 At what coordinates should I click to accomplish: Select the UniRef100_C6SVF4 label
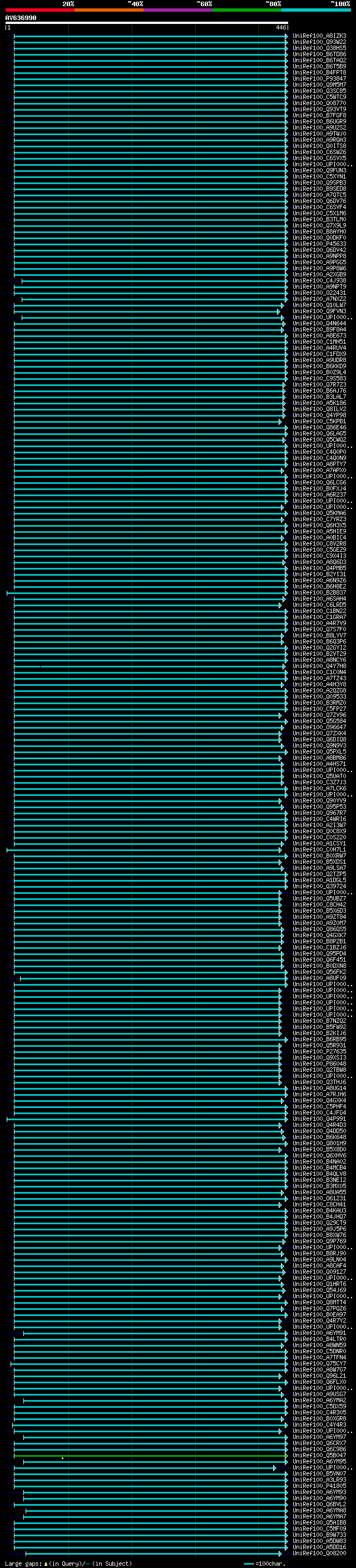[x=319, y=207]
